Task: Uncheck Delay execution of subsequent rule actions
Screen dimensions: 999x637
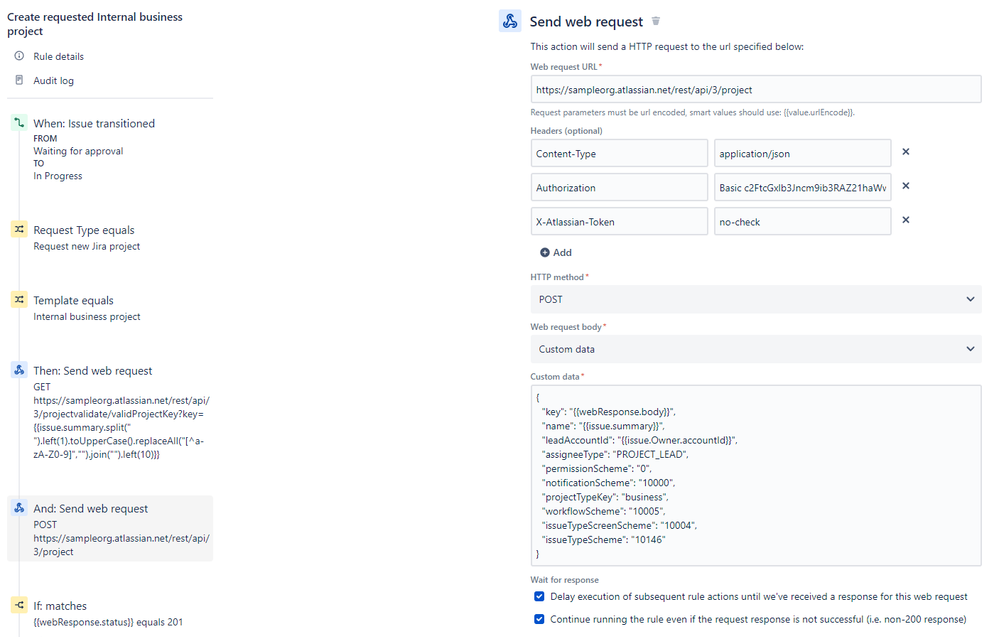Action: 539,596
